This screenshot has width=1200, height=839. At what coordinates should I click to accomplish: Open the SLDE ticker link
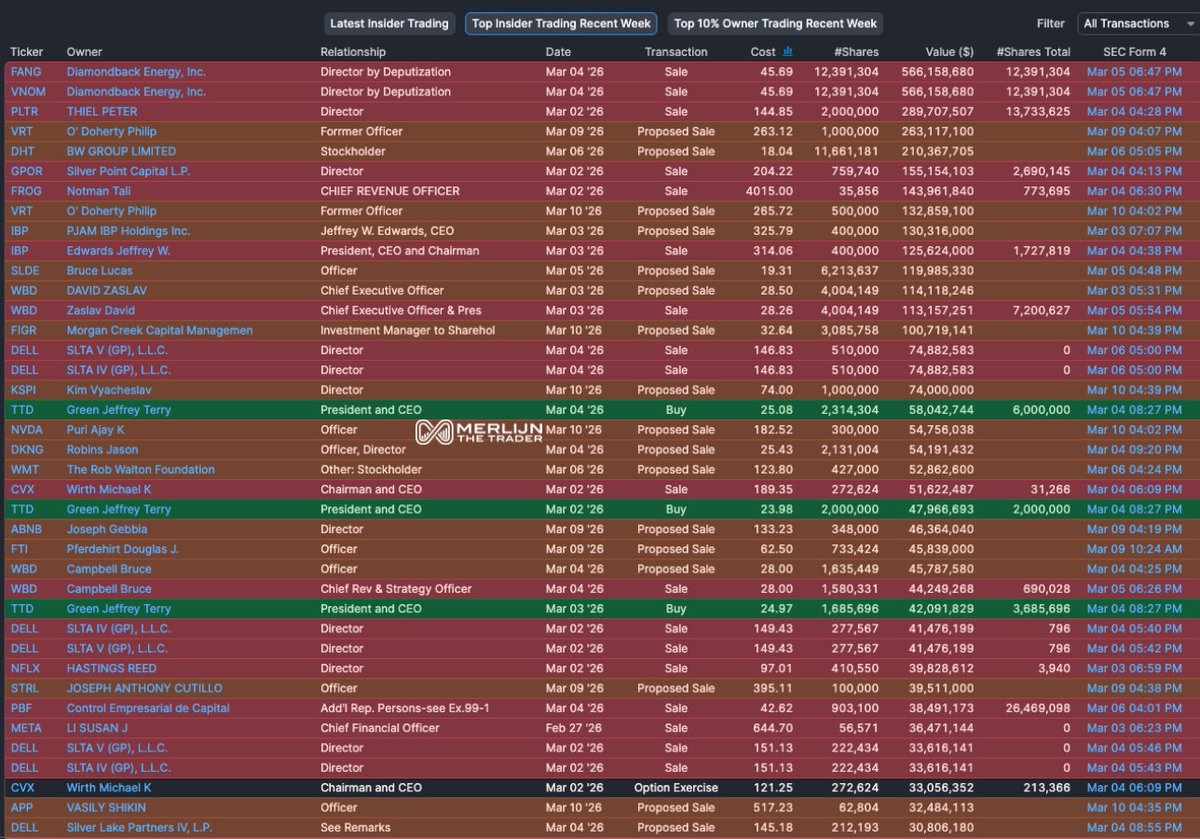pos(26,271)
